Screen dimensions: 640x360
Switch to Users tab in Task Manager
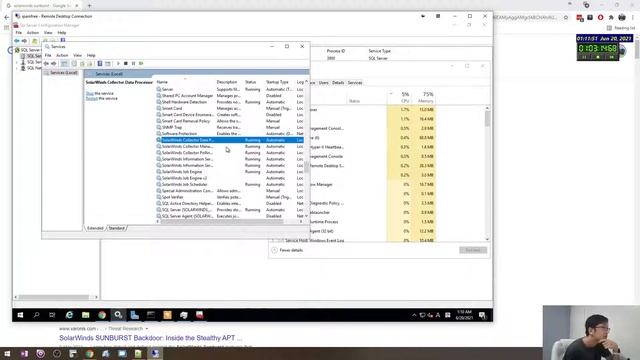(x=324, y=83)
